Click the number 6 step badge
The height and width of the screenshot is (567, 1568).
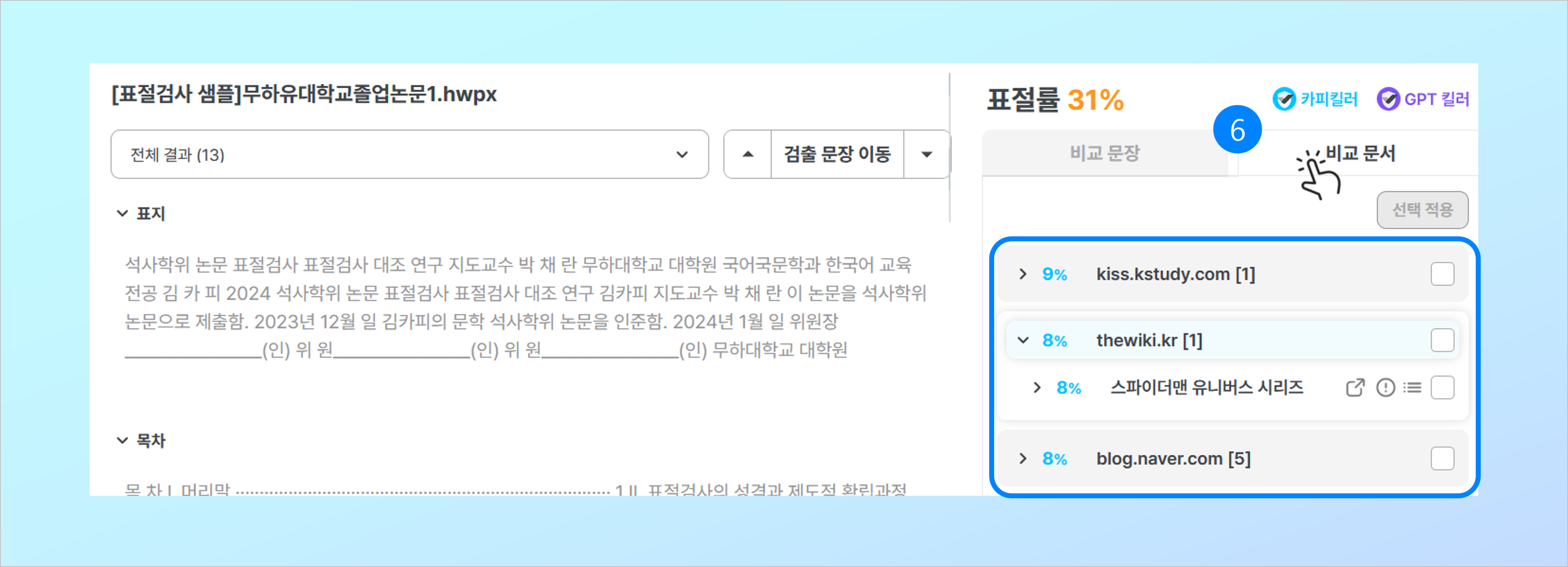pyautogui.click(x=1237, y=130)
